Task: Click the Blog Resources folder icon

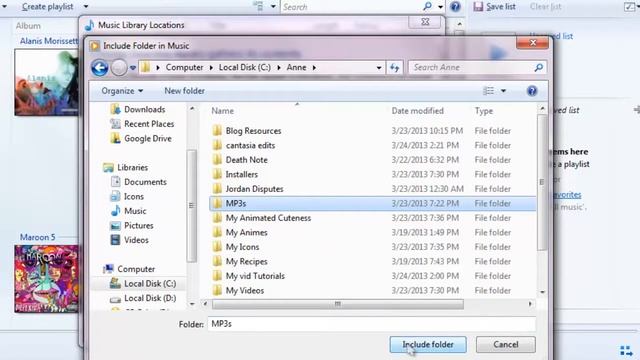Action: coord(217,131)
